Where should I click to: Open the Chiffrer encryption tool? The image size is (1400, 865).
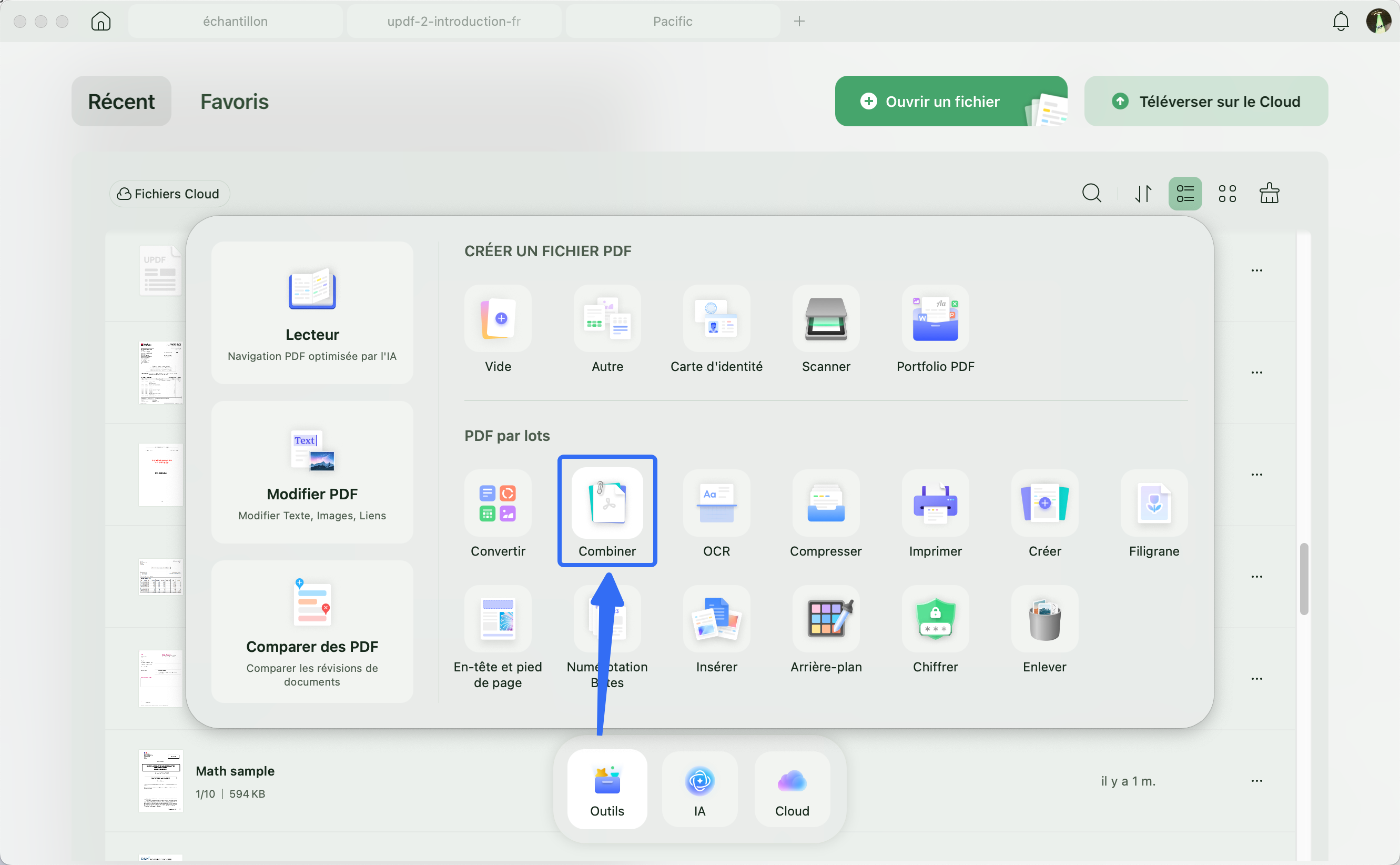(935, 618)
